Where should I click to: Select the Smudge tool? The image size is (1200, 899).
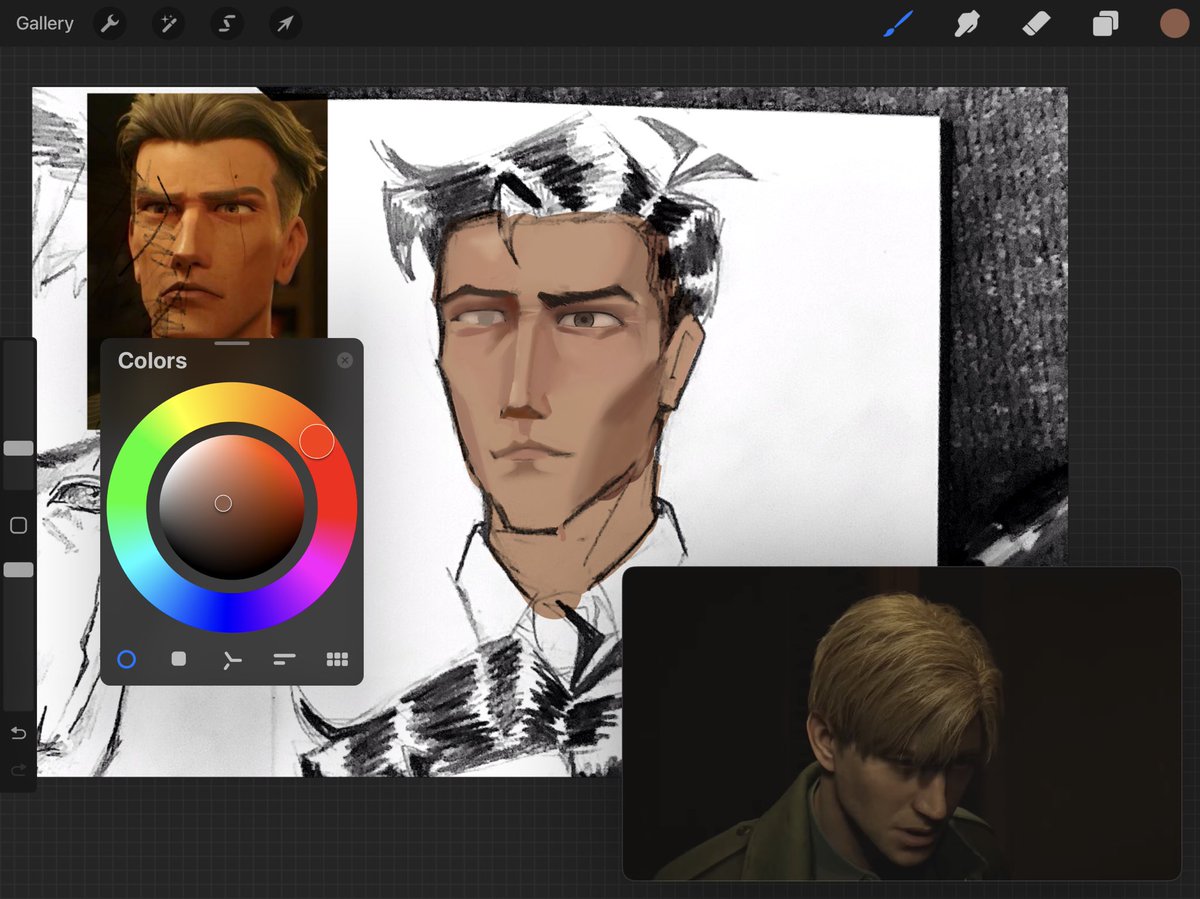click(967, 23)
